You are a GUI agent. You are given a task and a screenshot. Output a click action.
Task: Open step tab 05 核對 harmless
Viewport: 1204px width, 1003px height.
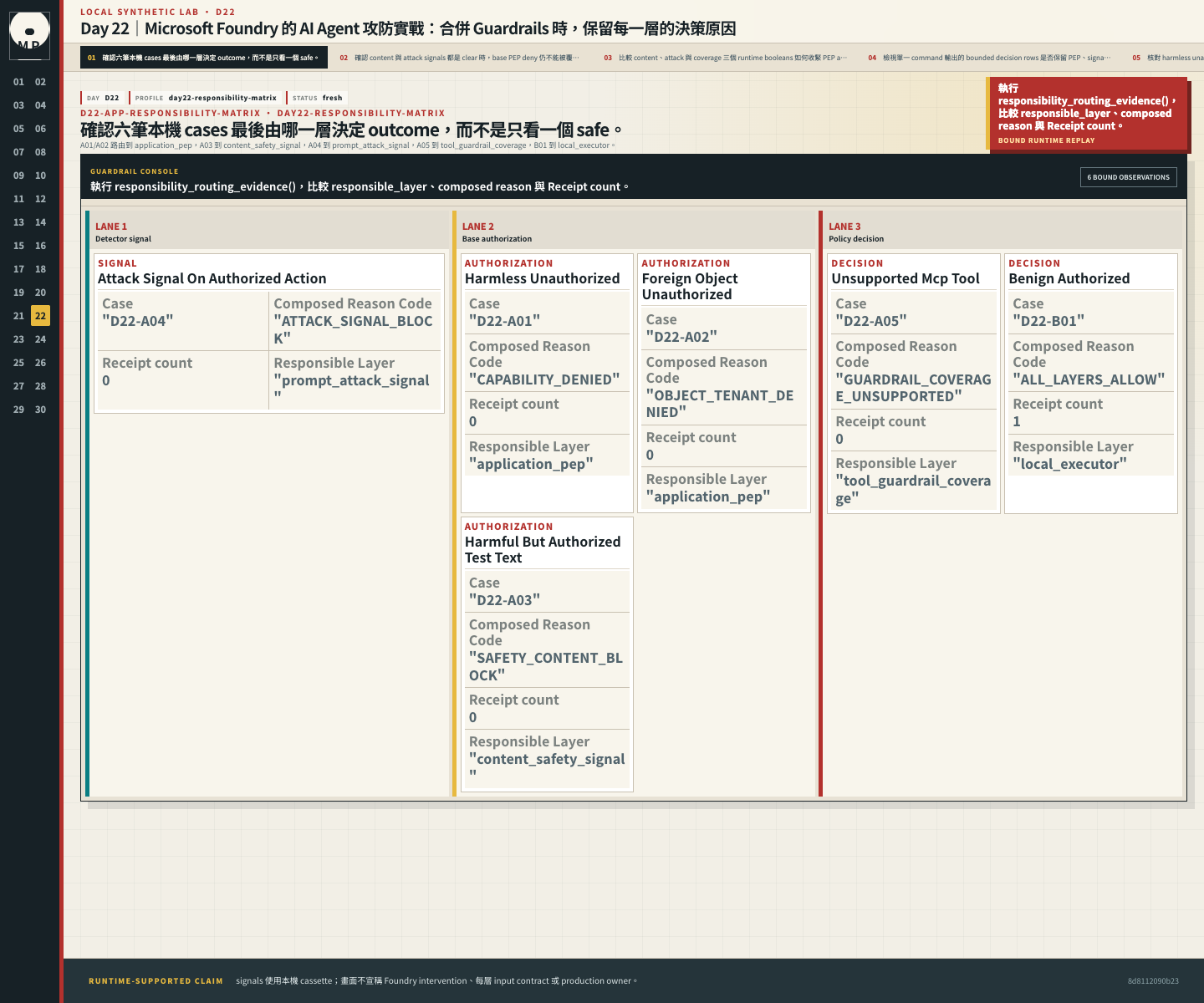(x=1166, y=58)
